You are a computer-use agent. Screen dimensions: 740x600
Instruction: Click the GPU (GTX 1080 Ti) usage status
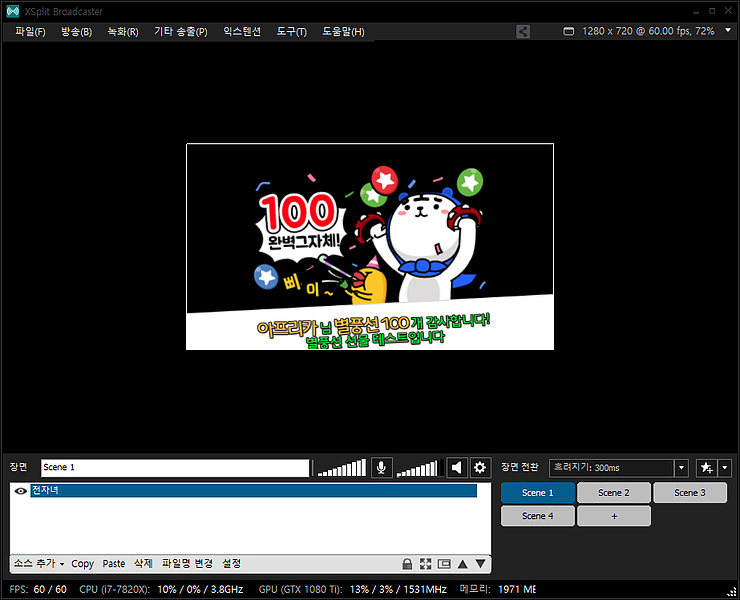pyautogui.click(x=353, y=589)
